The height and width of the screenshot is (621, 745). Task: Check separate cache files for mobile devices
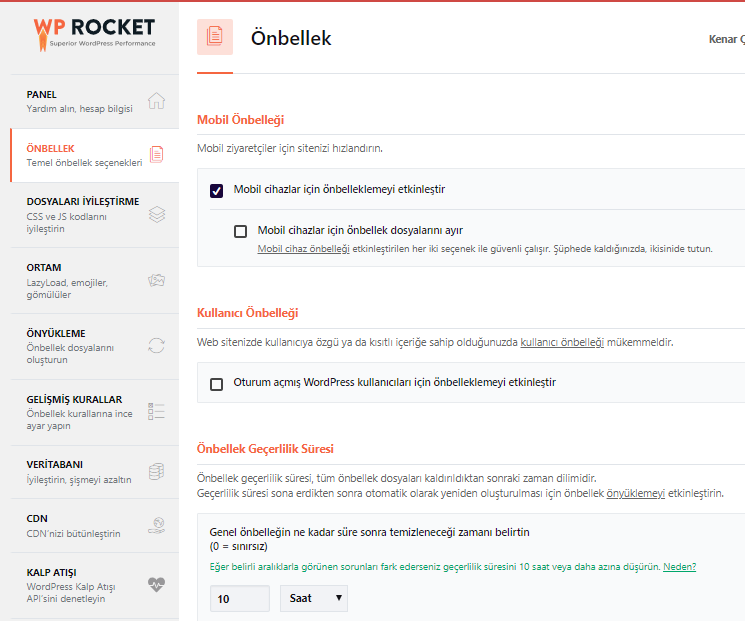[x=240, y=231]
